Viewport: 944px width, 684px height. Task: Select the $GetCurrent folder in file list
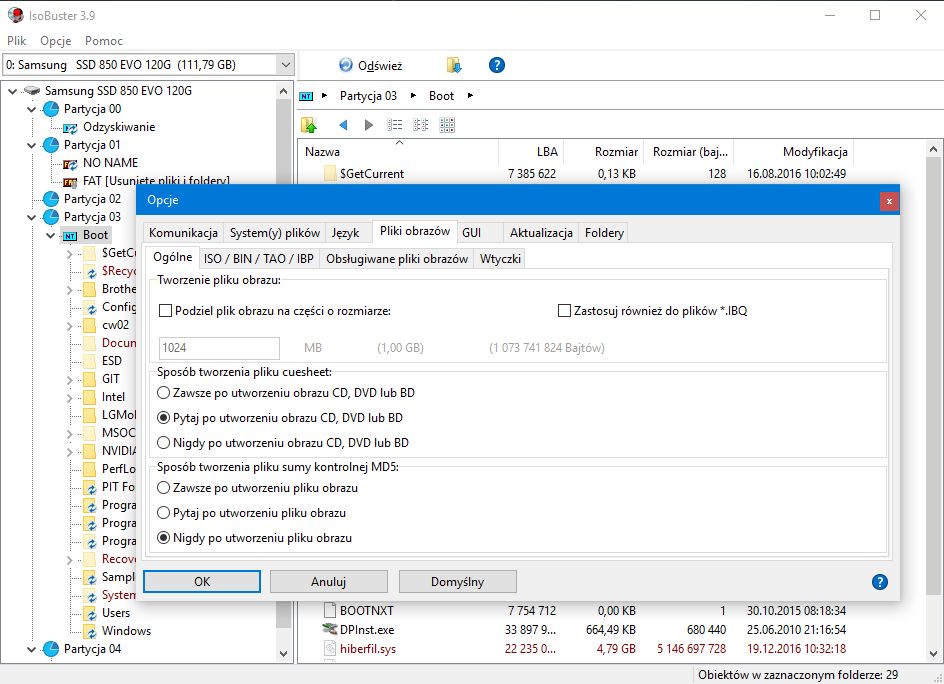371,174
